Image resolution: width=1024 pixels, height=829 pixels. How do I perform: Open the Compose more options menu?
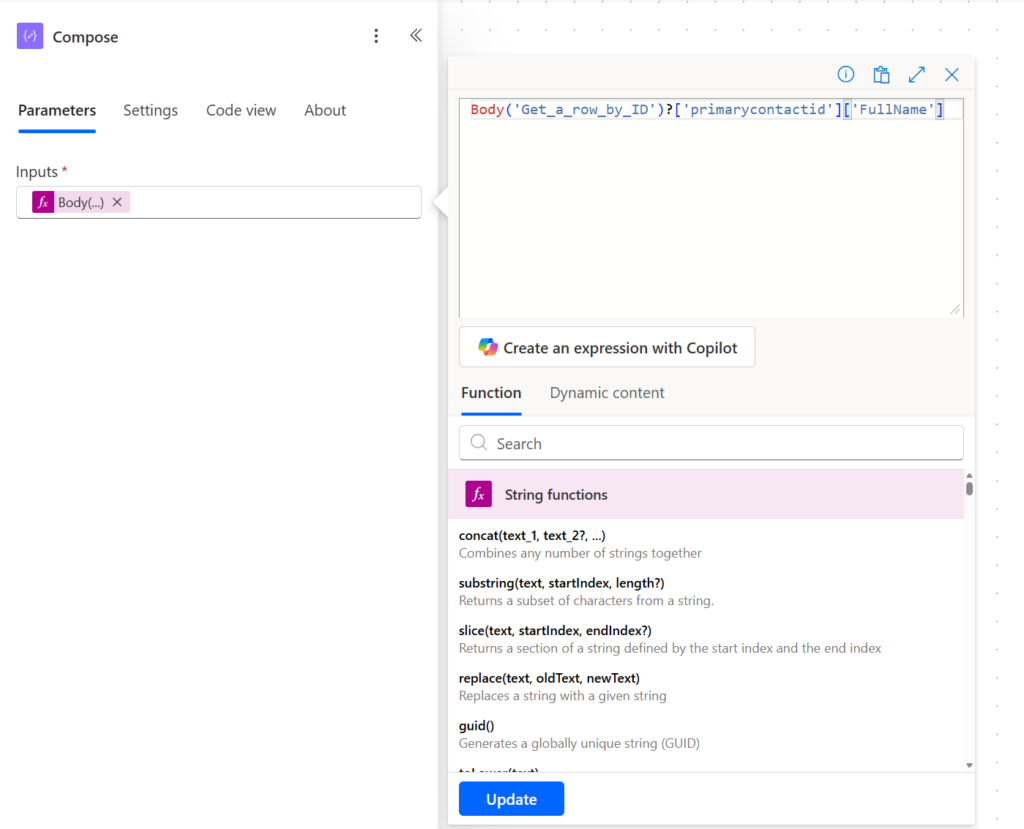376,37
